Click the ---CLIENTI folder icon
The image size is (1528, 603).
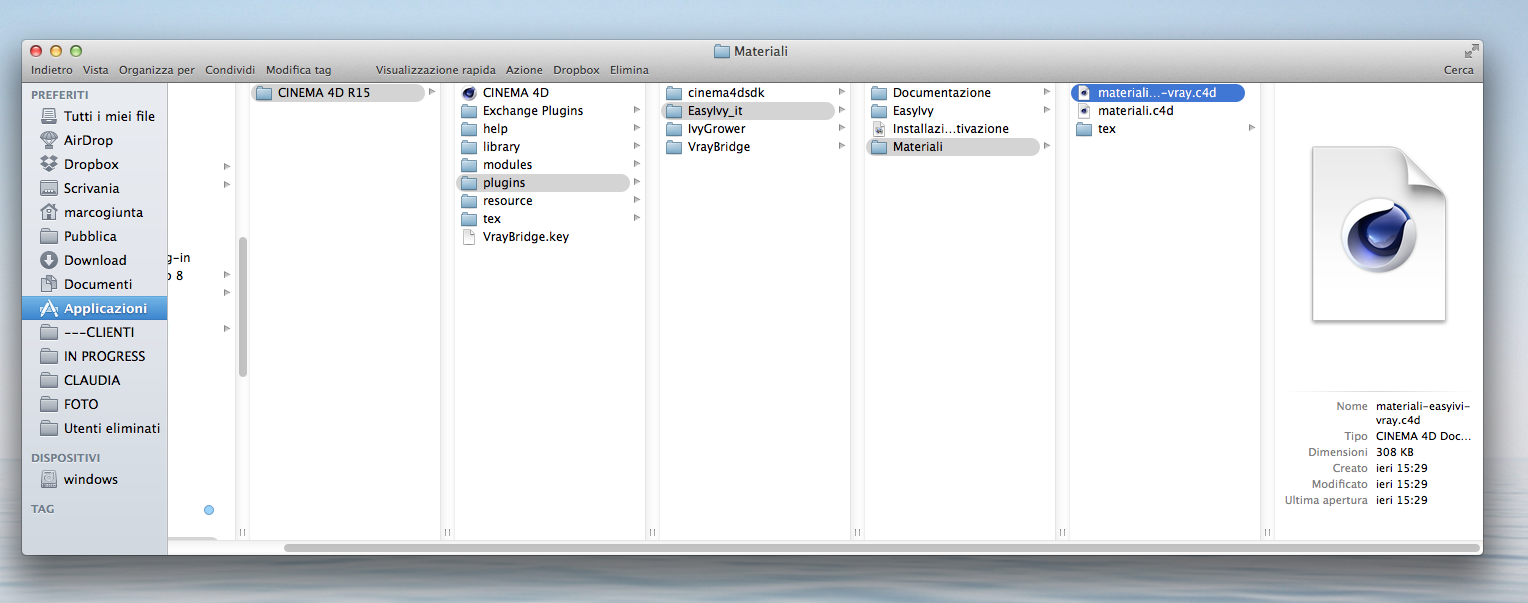pyautogui.click(x=48, y=332)
